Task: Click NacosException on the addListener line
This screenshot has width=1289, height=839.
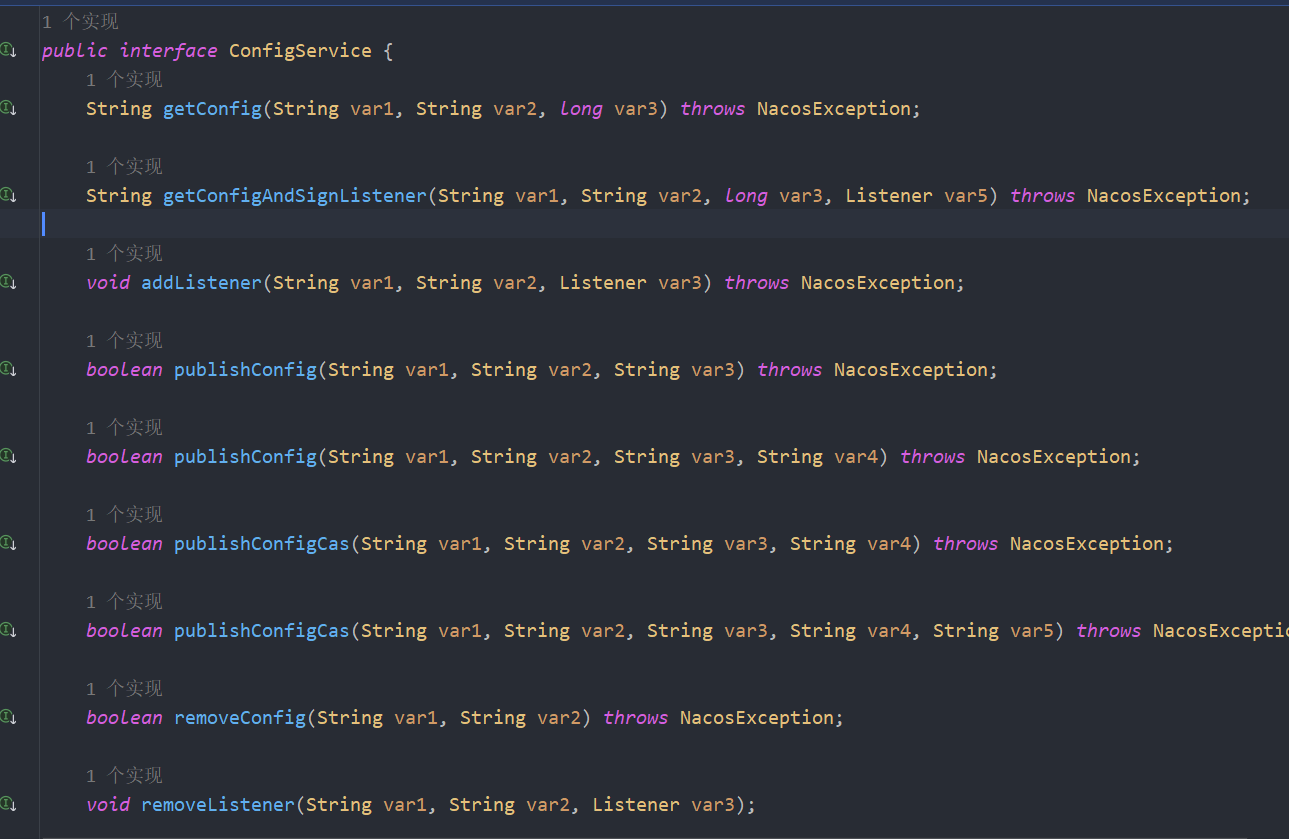Action: 878,283
